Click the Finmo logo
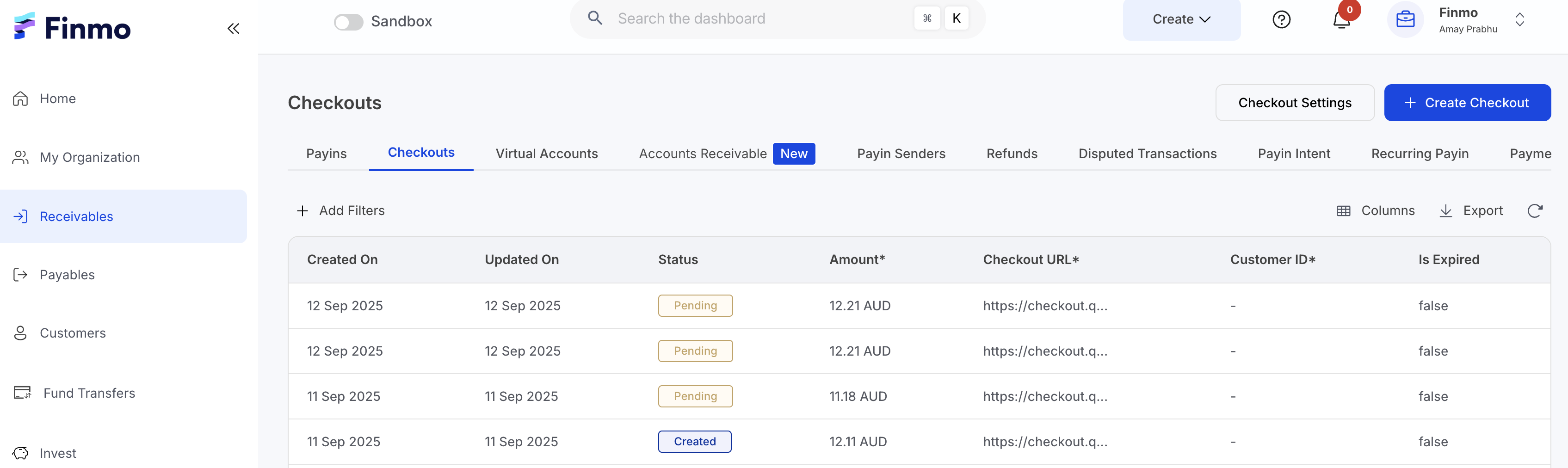Screen dimensions: 1568x468 [x=72, y=27]
